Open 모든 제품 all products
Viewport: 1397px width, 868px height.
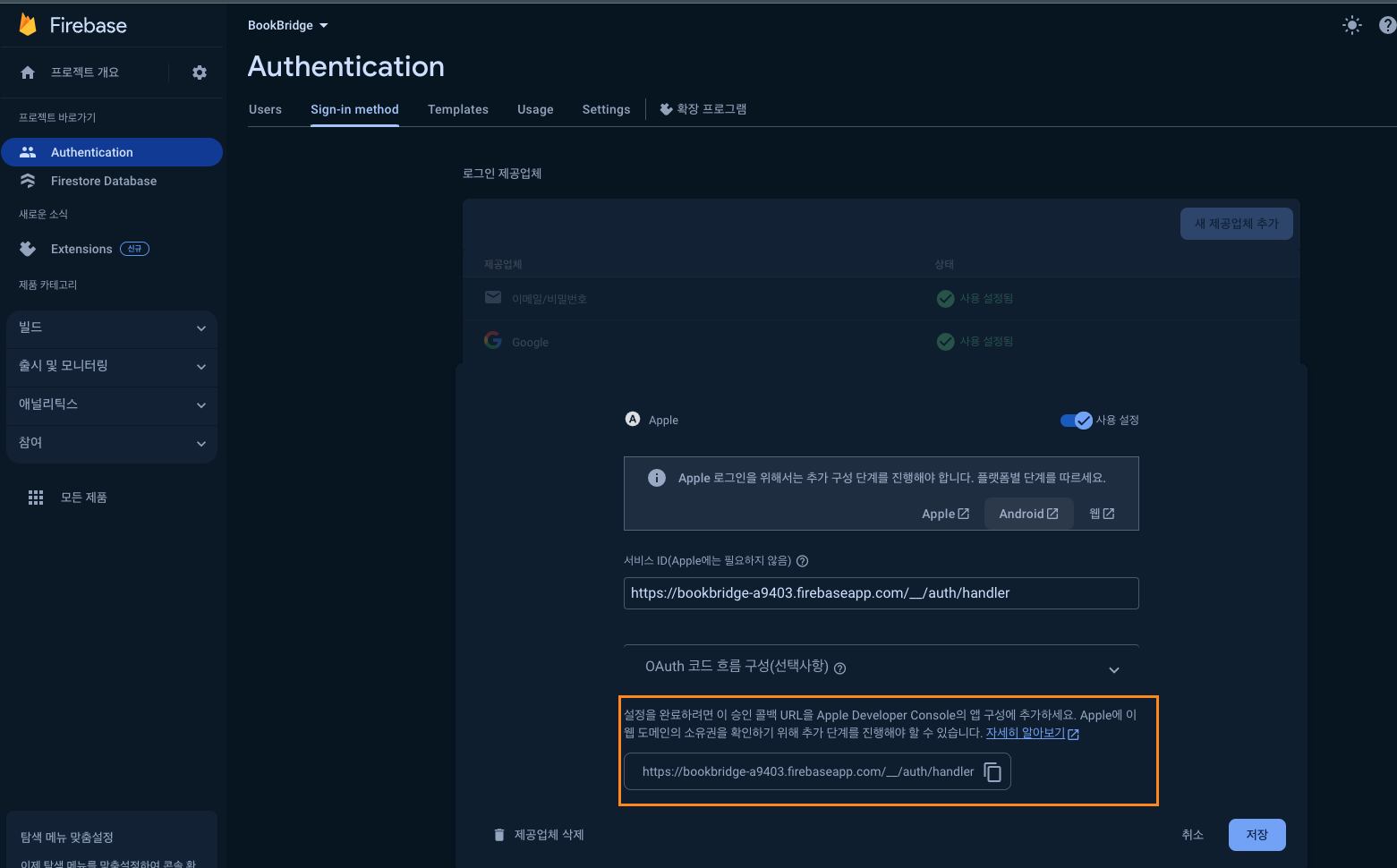point(84,498)
